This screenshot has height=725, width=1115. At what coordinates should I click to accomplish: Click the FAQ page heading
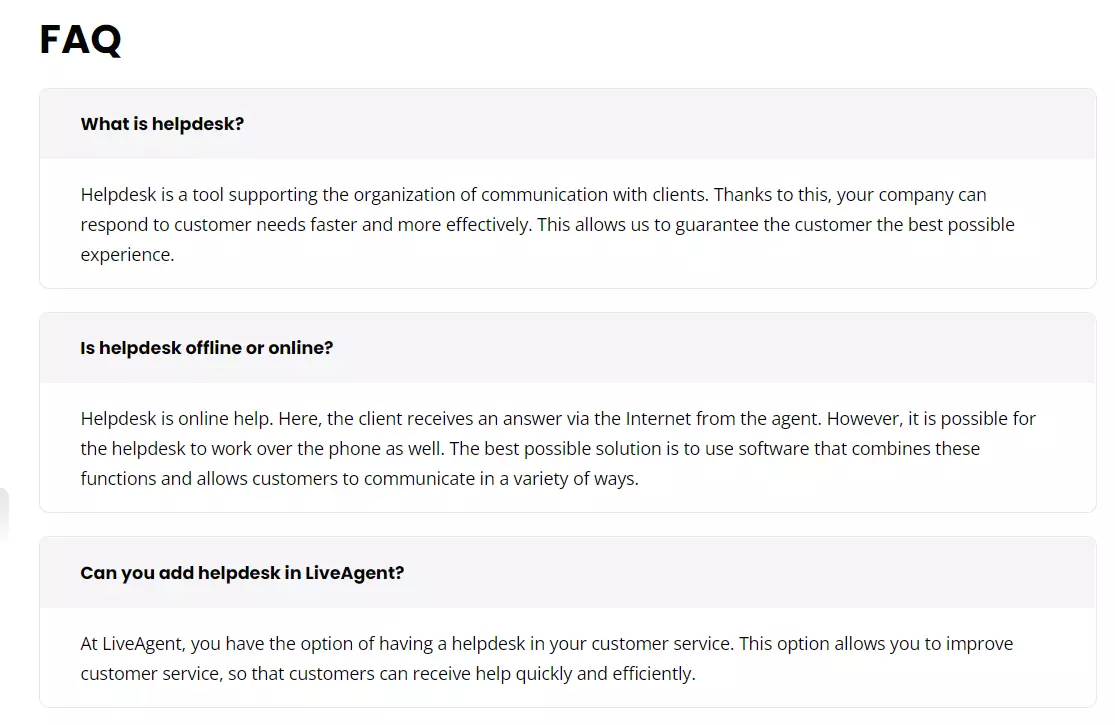(80, 40)
